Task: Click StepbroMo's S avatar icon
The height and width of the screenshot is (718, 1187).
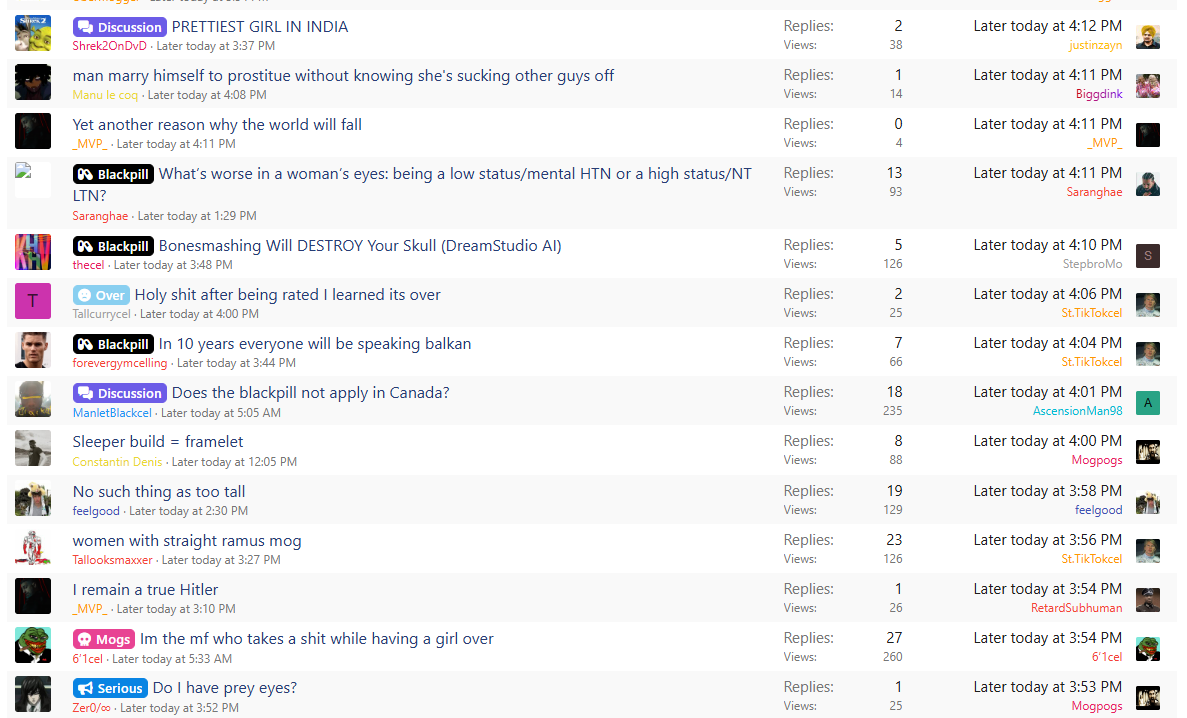Action: [x=1148, y=256]
